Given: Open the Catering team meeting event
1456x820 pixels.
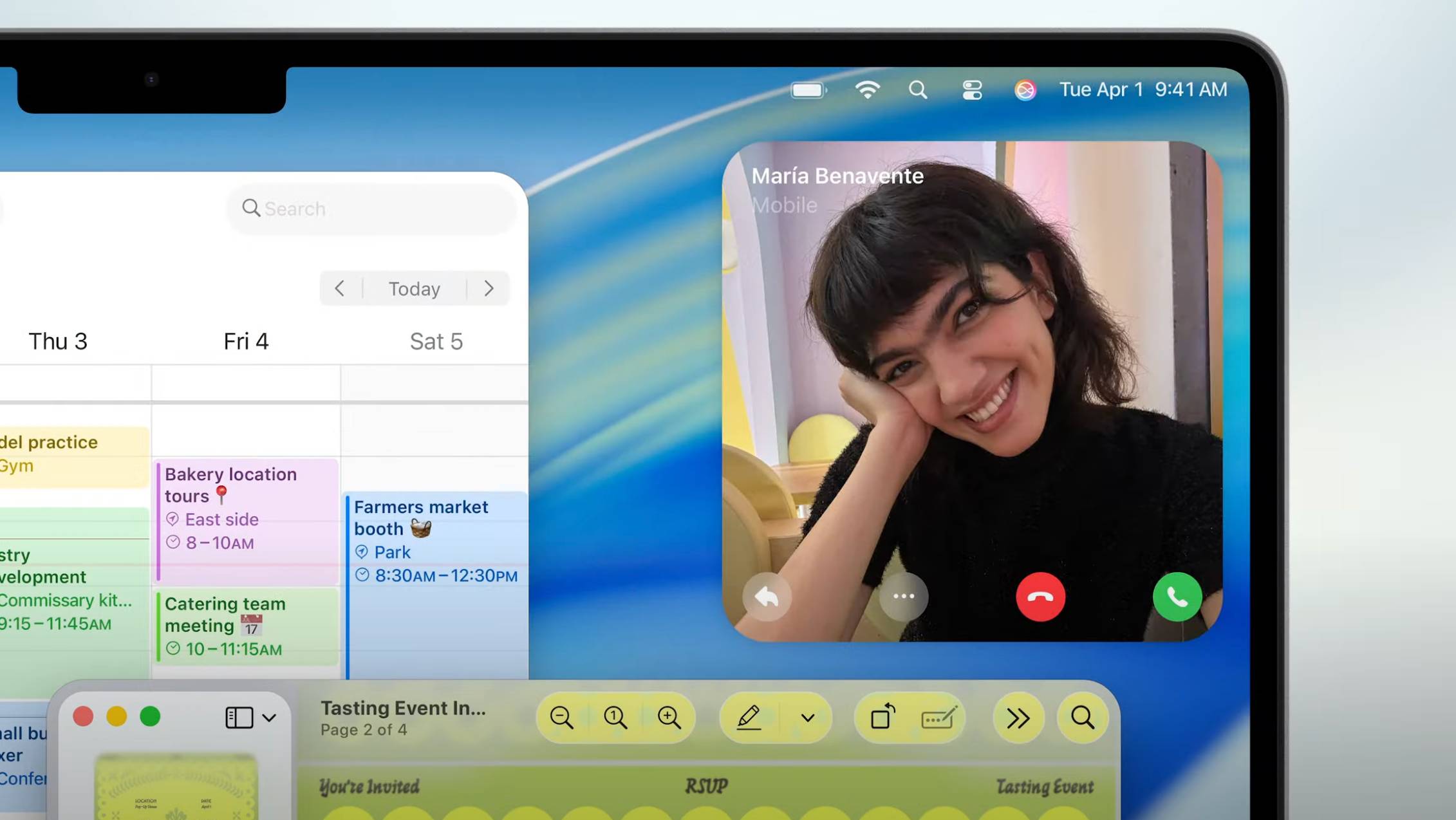Looking at the screenshot, I should click(x=247, y=626).
